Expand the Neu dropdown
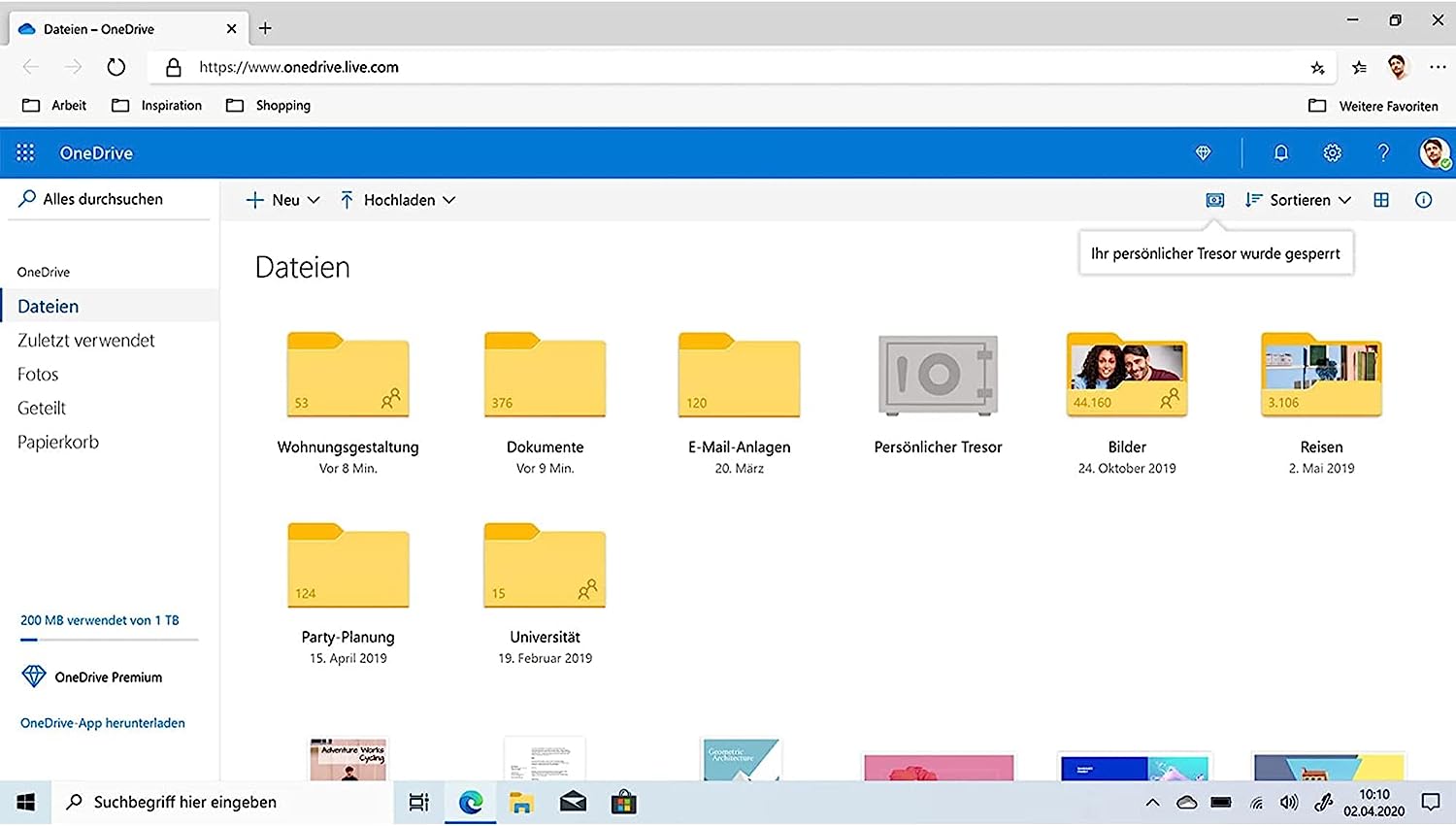This screenshot has height=826, width=1456. (282, 200)
